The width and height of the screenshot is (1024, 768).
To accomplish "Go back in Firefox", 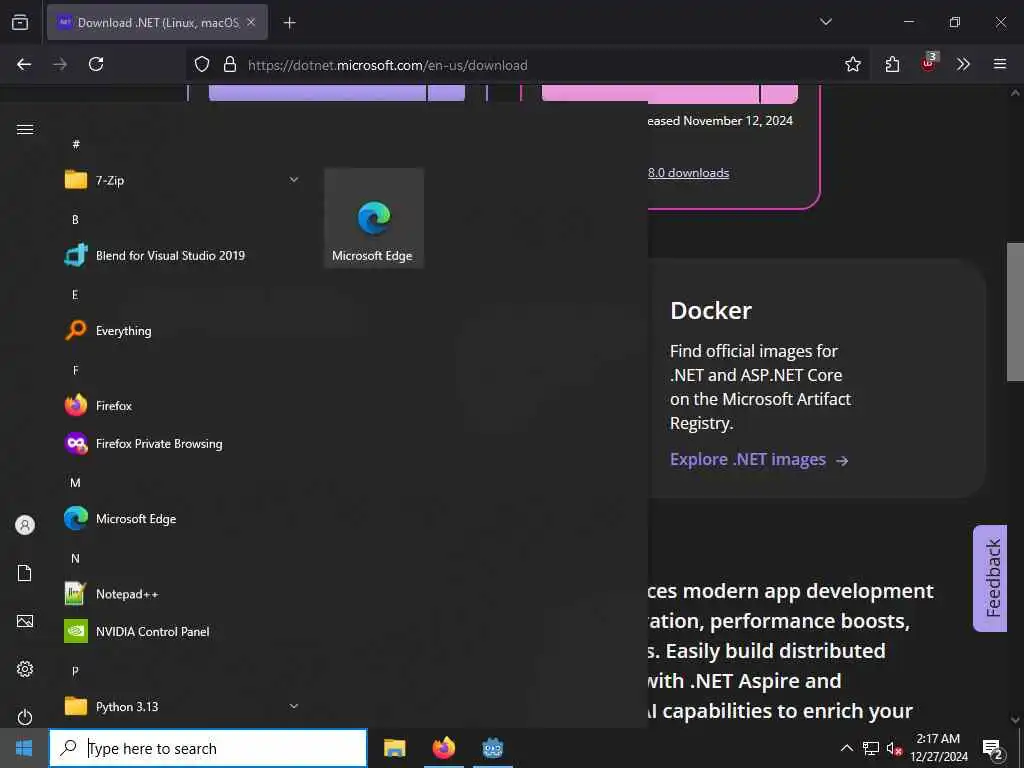I will coord(24,64).
